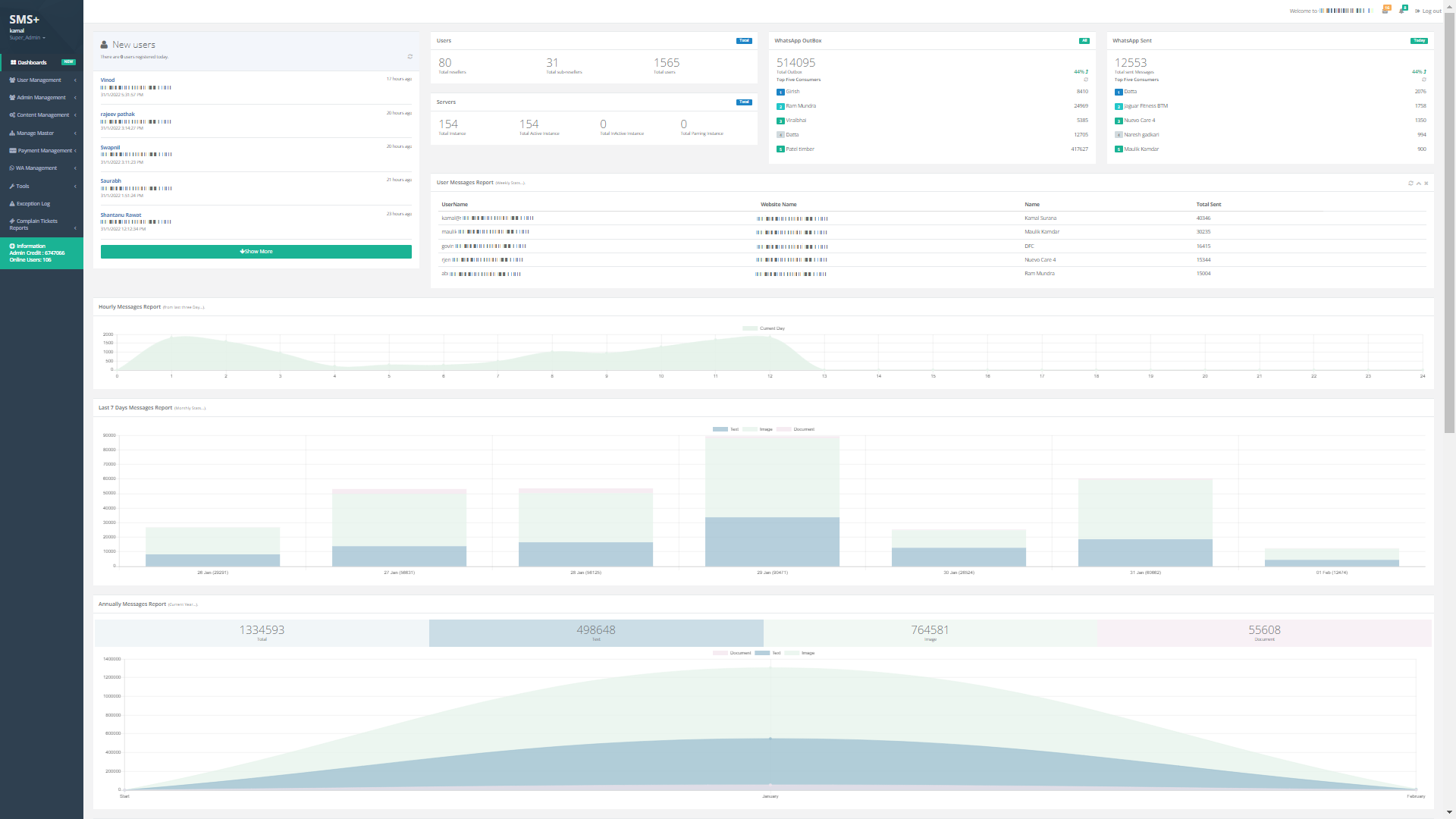The height and width of the screenshot is (819, 1456).
Task: Expand Complain Tickets Reports chevron
Action: (x=75, y=228)
